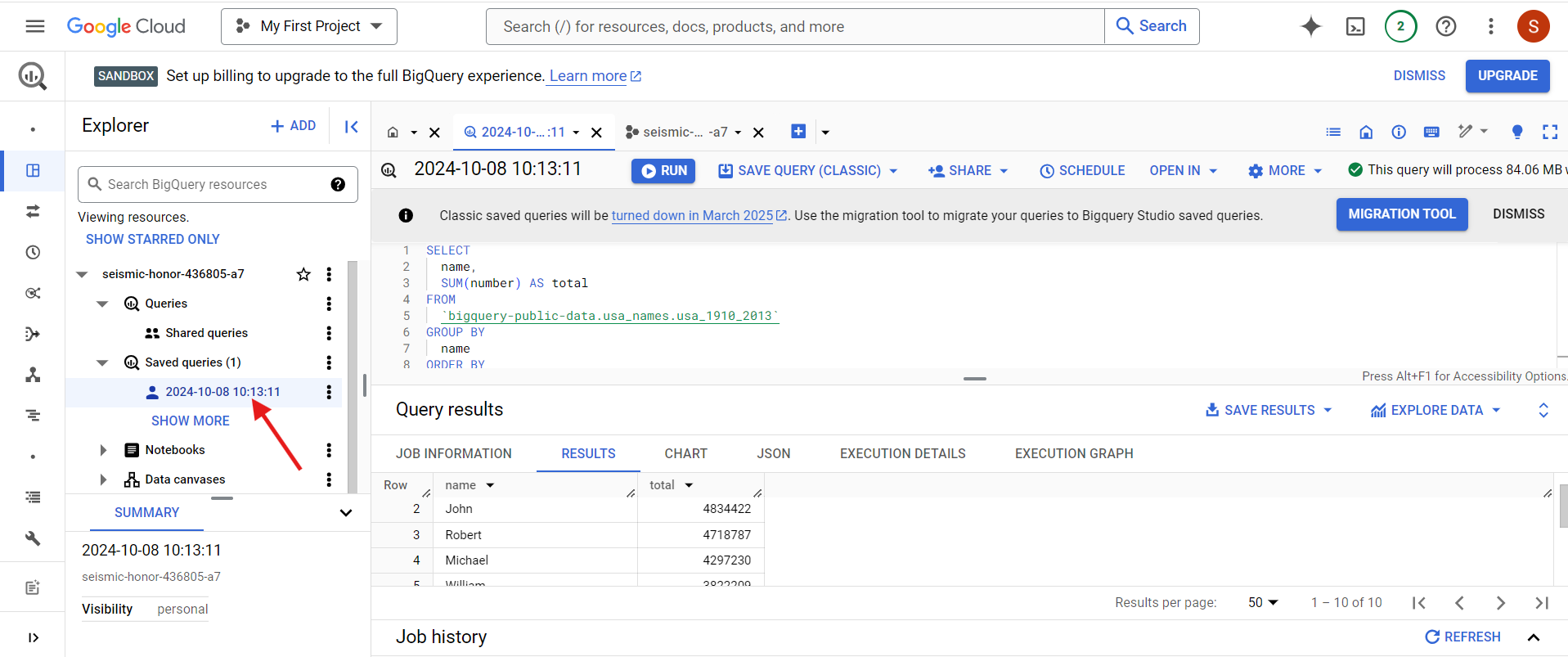Close the 2024-10-...:11 query tab
Viewport: 1568px width, 657px height.
(x=597, y=133)
